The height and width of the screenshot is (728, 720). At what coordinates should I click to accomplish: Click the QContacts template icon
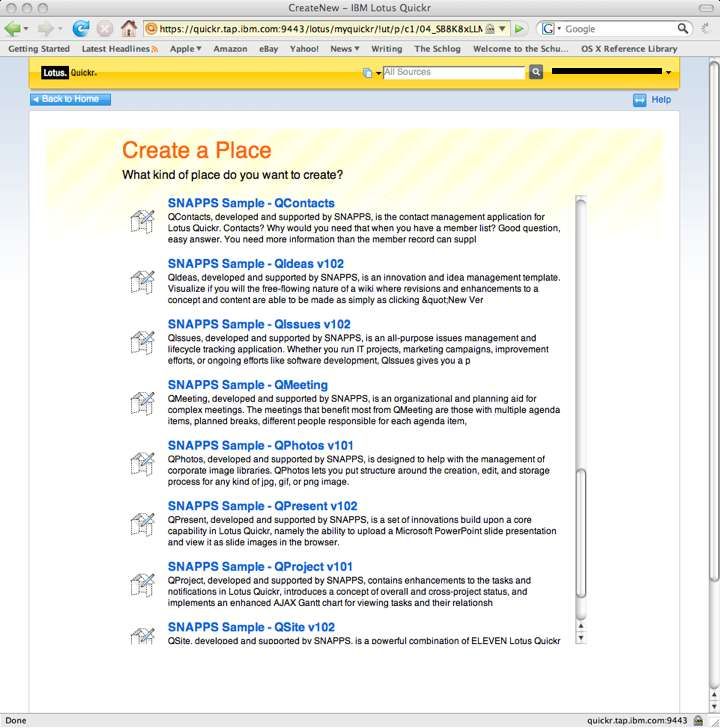(x=142, y=221)
